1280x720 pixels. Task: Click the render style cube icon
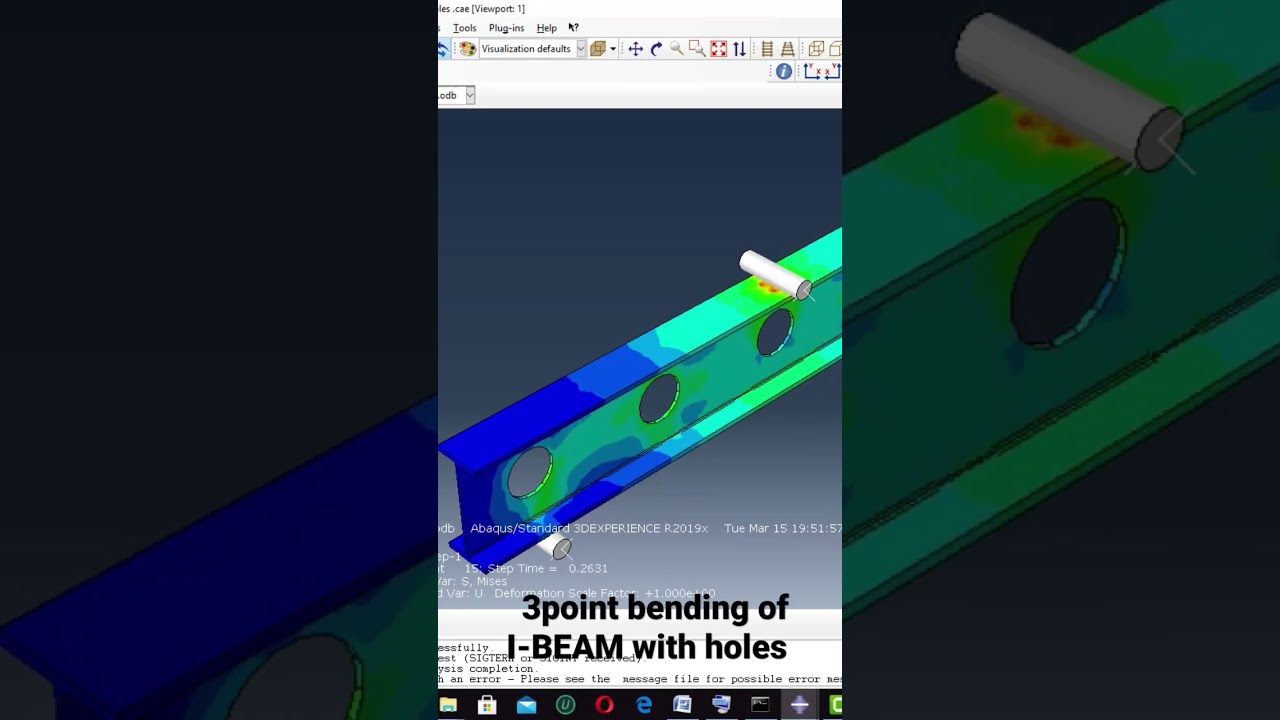[598, 49]
